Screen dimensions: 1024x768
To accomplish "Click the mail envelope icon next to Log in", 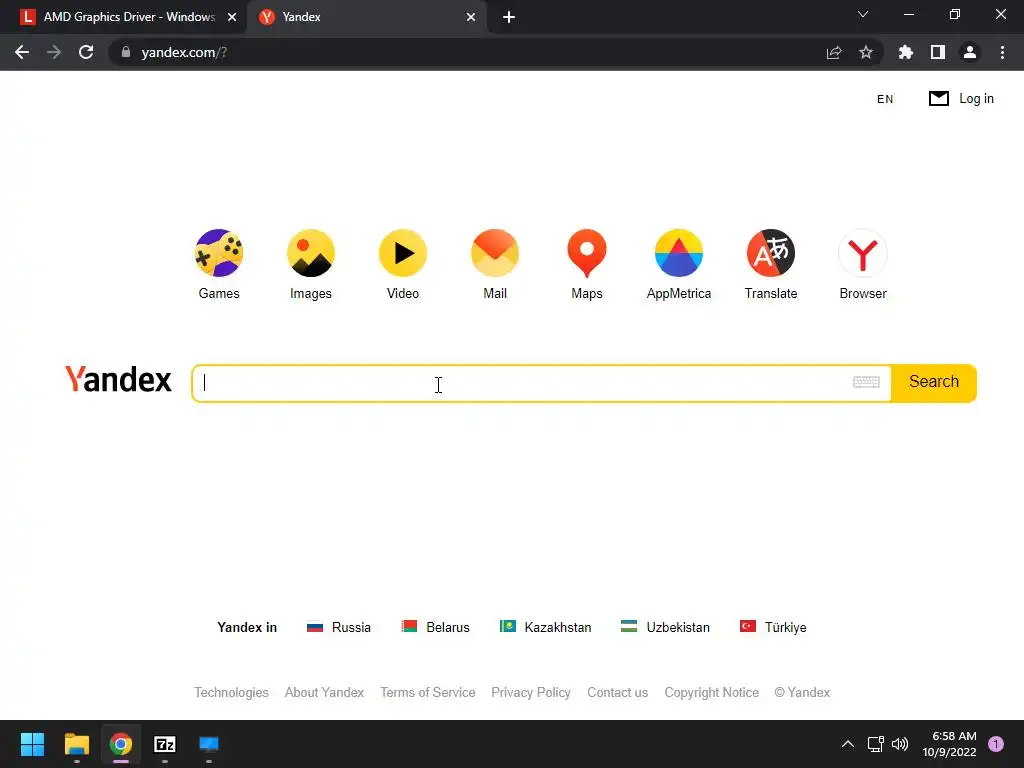I will (938, 99).
